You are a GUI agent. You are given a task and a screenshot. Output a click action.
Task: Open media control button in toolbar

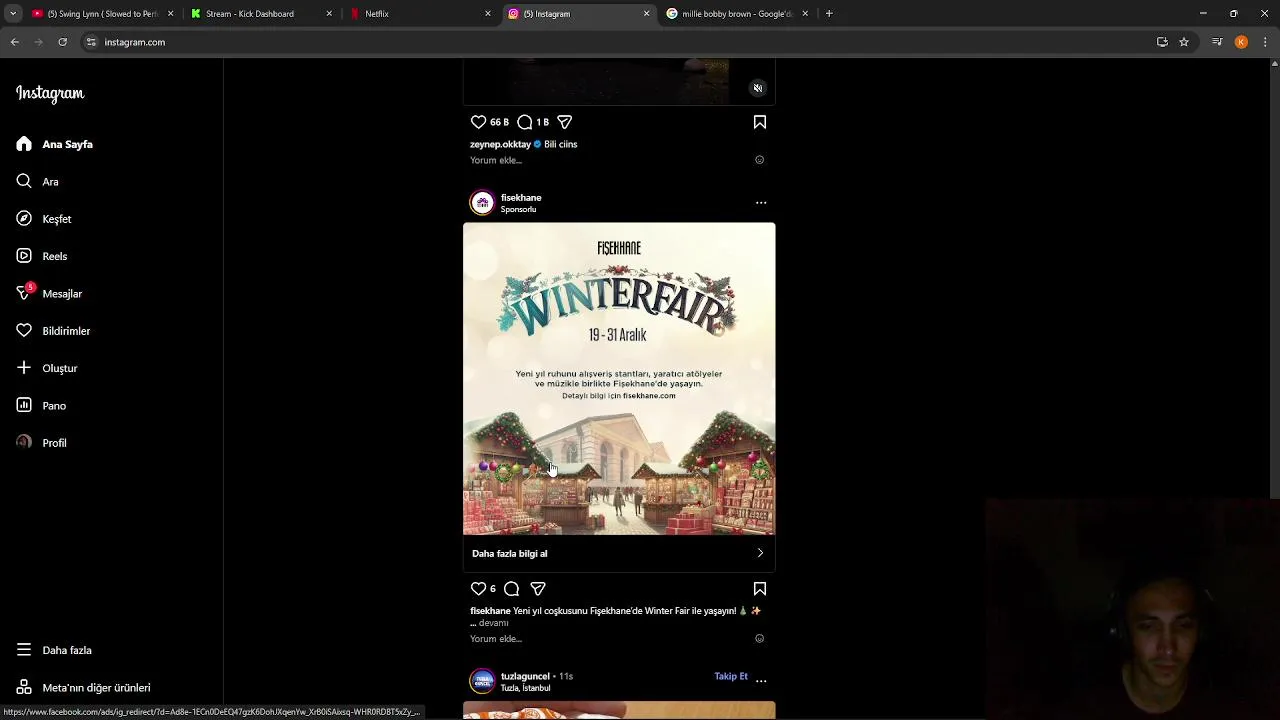tap(1217, 42)
